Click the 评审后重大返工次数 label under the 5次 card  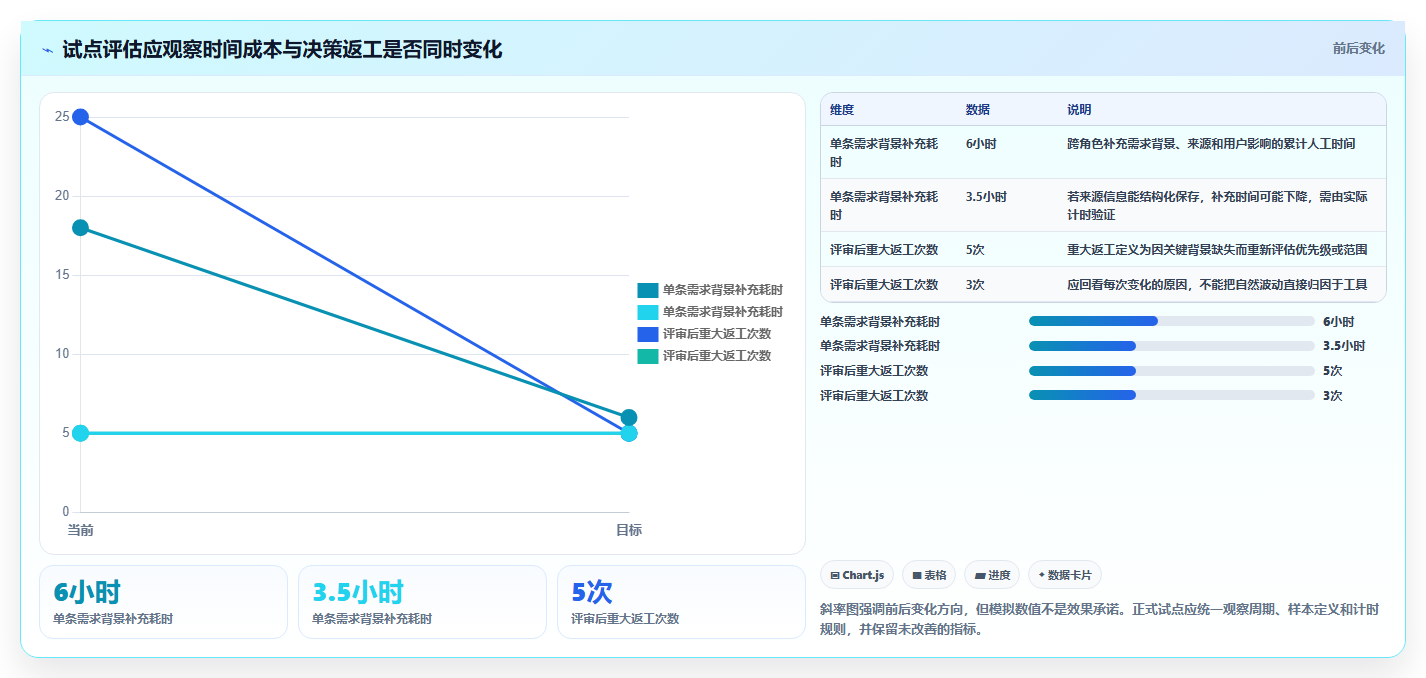pos(625,619)
